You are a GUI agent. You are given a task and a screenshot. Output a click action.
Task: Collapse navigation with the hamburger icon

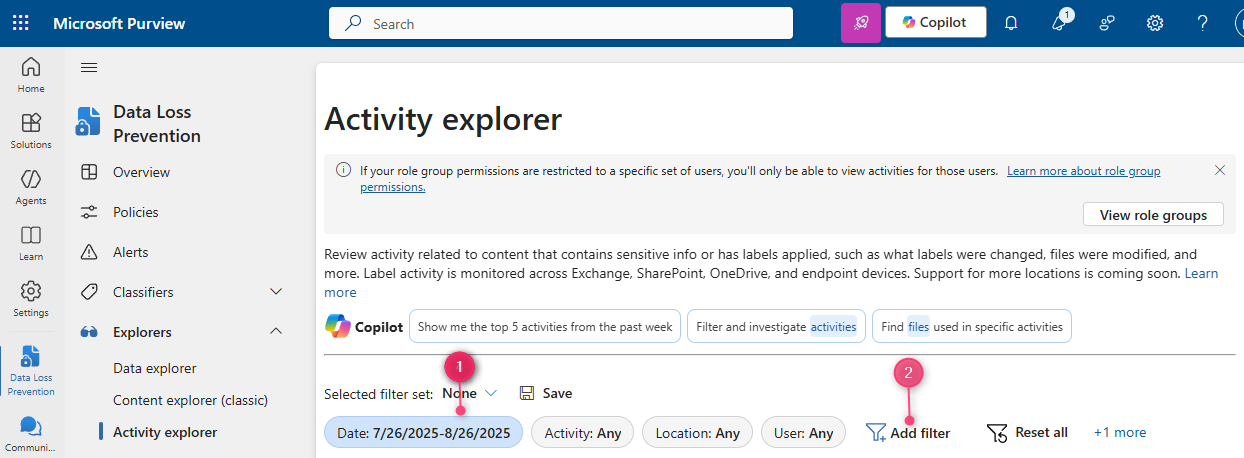[x=89, y=67]
